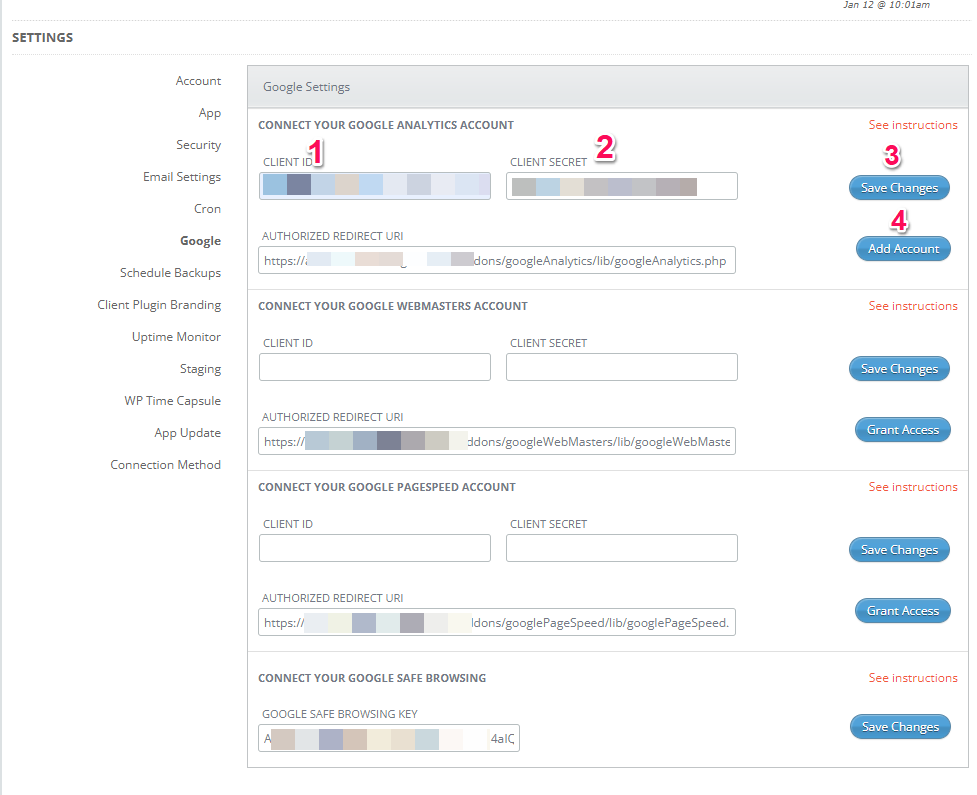Open the Staging settings
Image resolution: width=977 pixels, height=795 pixels.
[200, 369]
